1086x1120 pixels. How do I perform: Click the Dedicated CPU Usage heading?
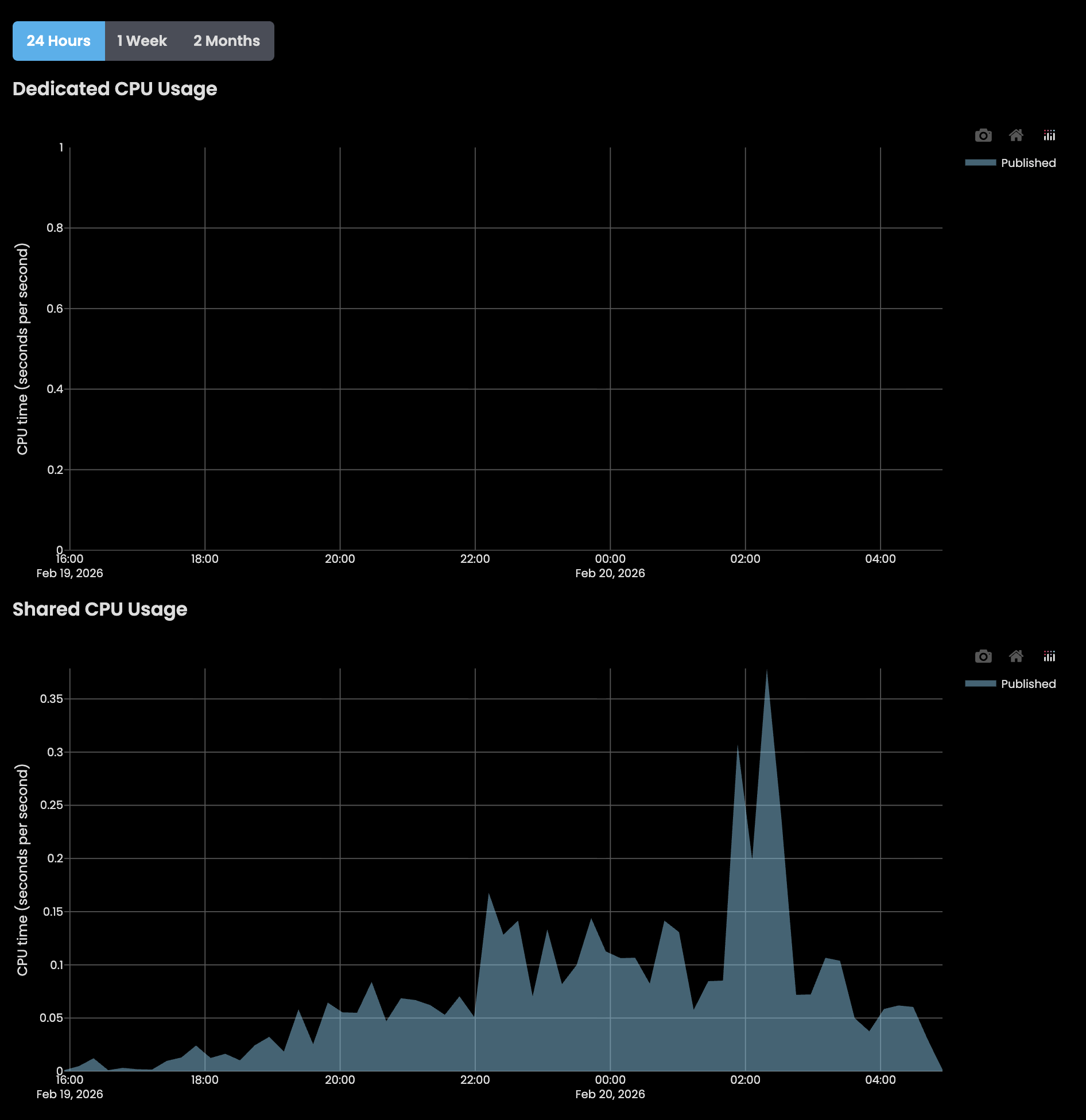click(x=115, y=89)
